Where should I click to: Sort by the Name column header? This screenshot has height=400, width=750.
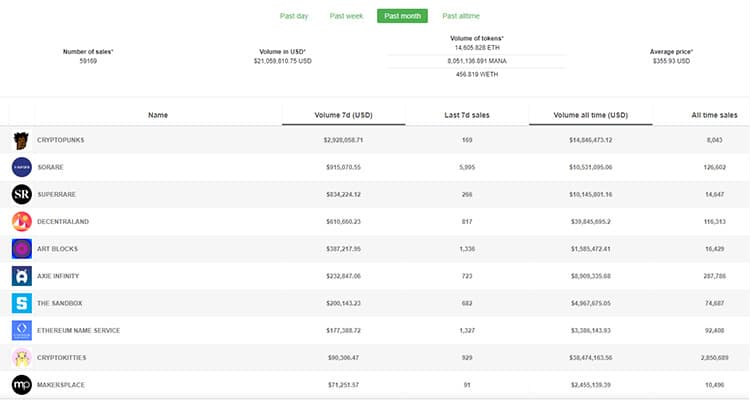pyautogui.click(x=158, y=115)
